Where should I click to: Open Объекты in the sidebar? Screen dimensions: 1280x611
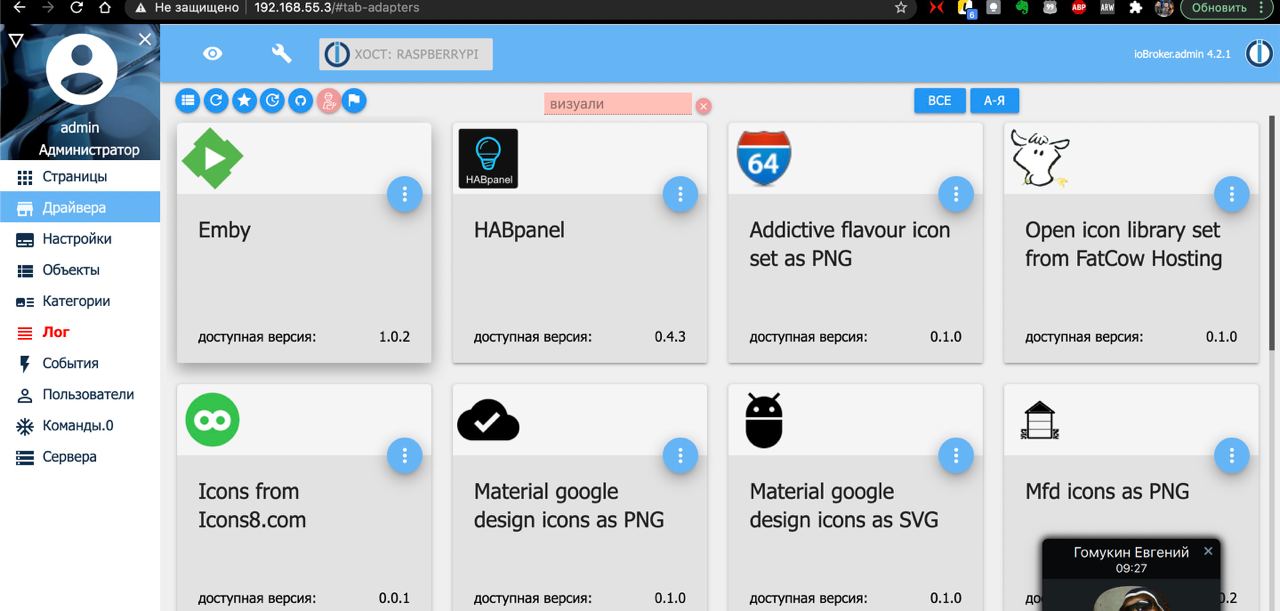pos(80,270)
